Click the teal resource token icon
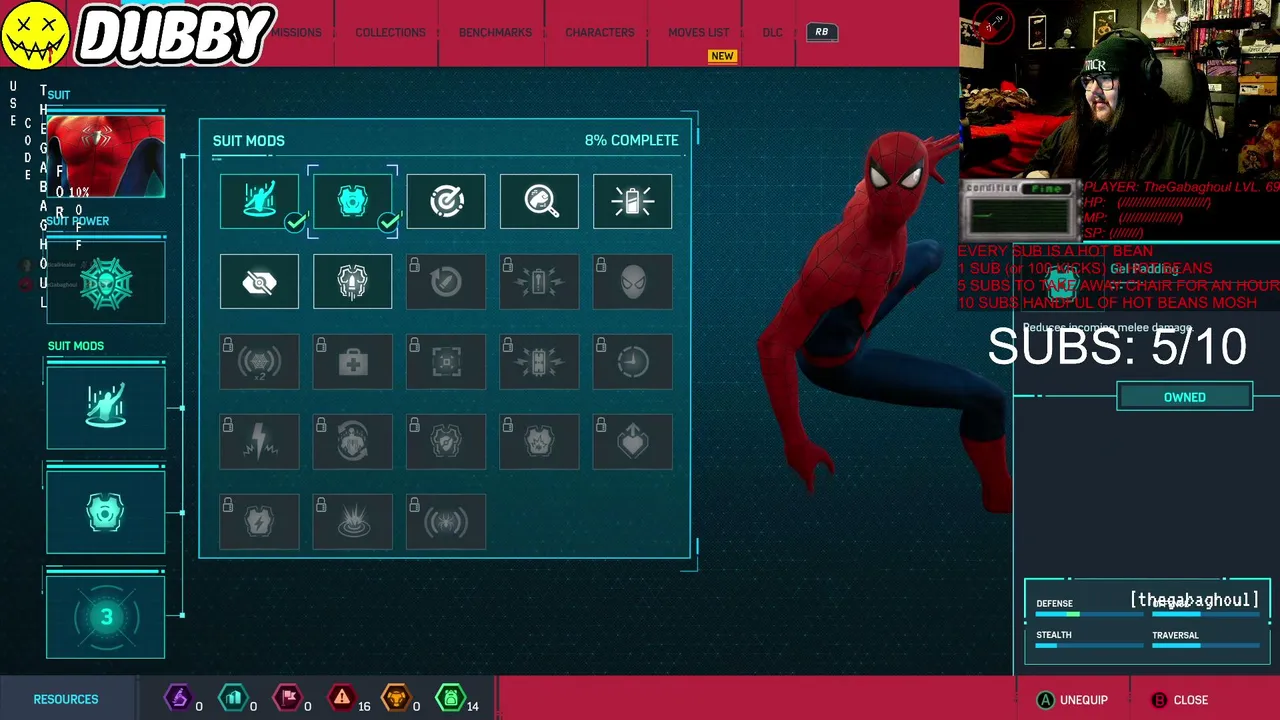Screen dimensions: 1280x720 tap(233, 698)
